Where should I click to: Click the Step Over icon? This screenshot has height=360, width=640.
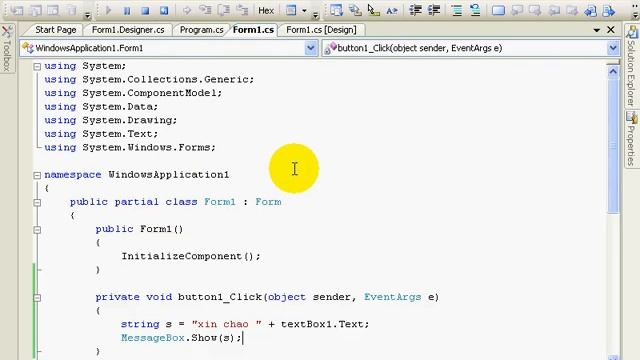pos(224,10)
